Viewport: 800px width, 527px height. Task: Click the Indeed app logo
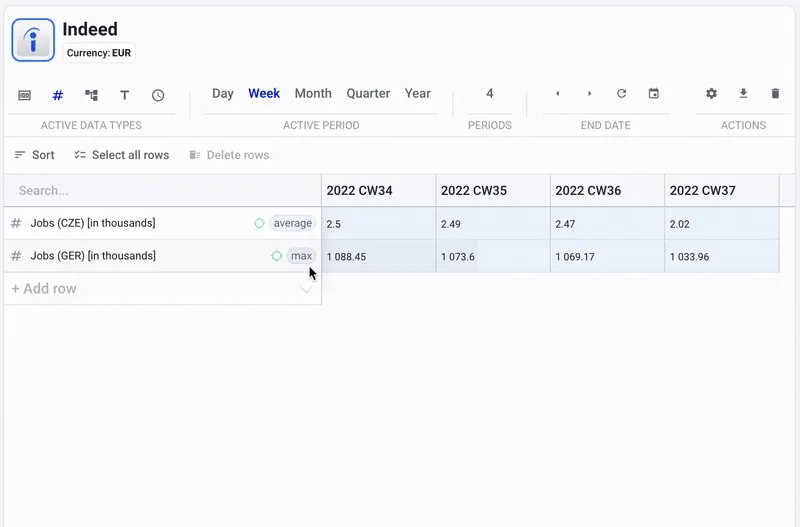click(33, 40)
